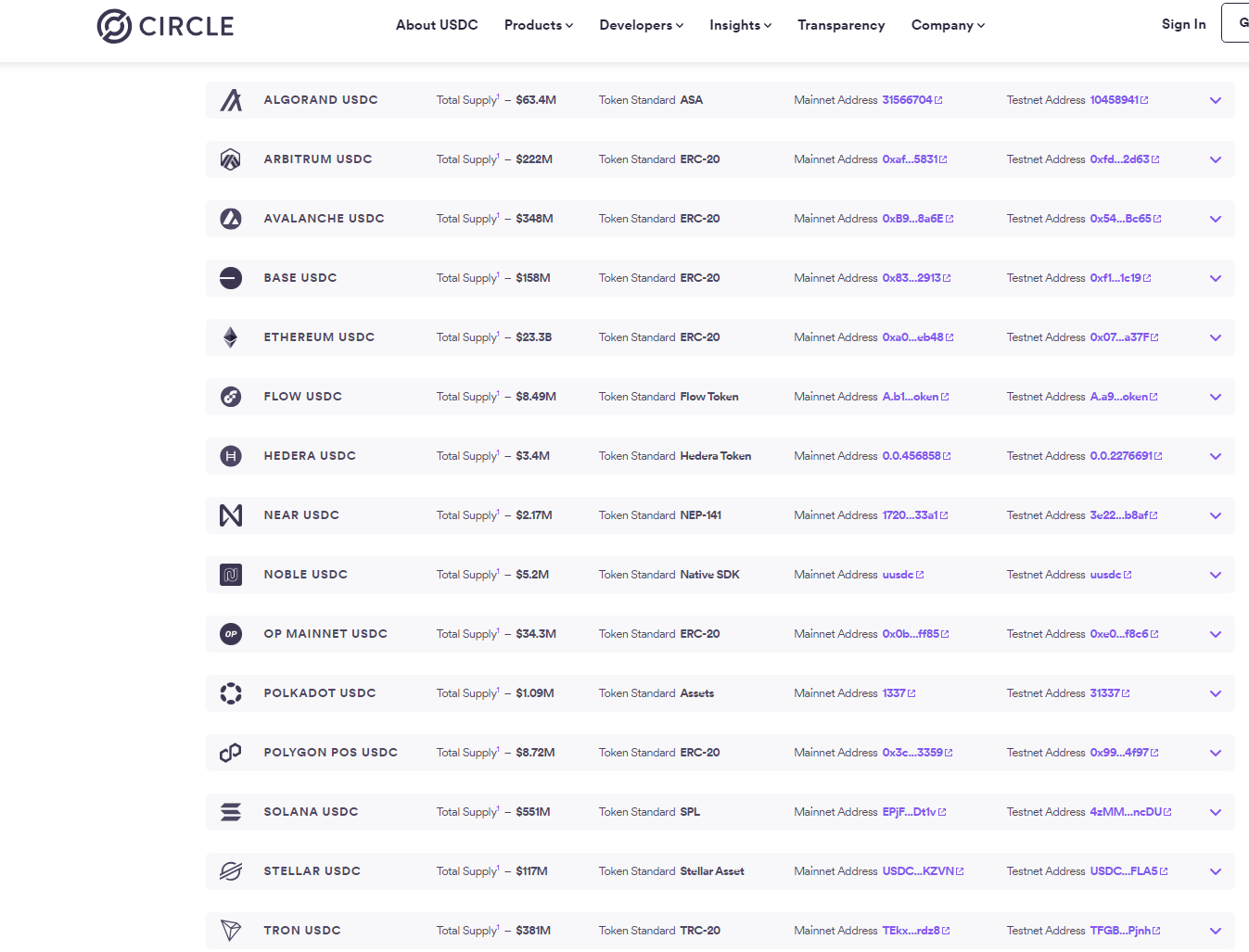1249x952 pixels.
Task: Click the Hedera H icon
Action: (231, 456)
